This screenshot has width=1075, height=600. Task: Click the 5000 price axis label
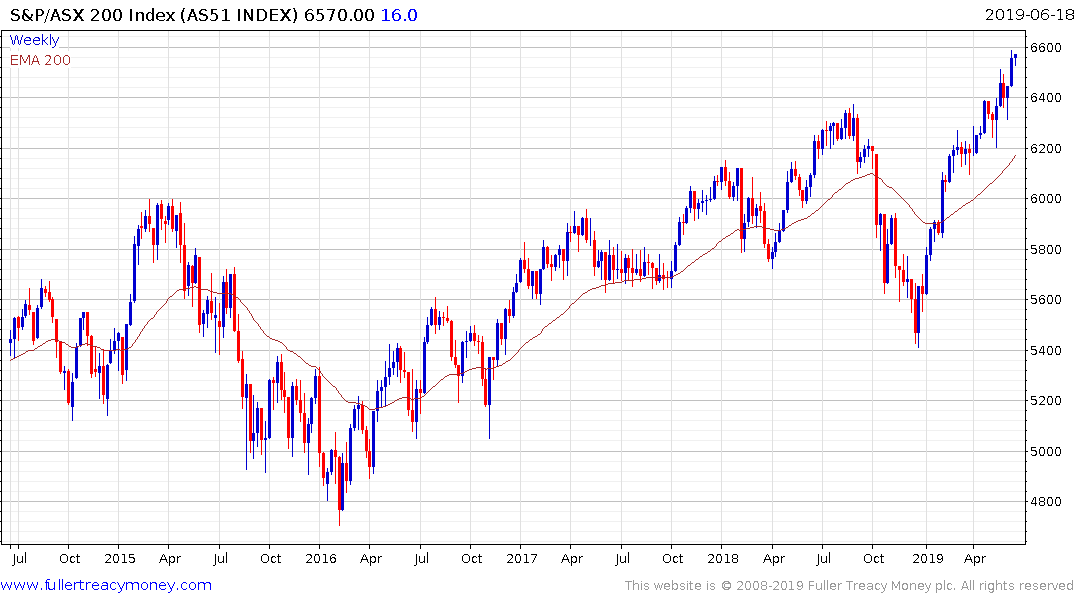[1046, 451]
